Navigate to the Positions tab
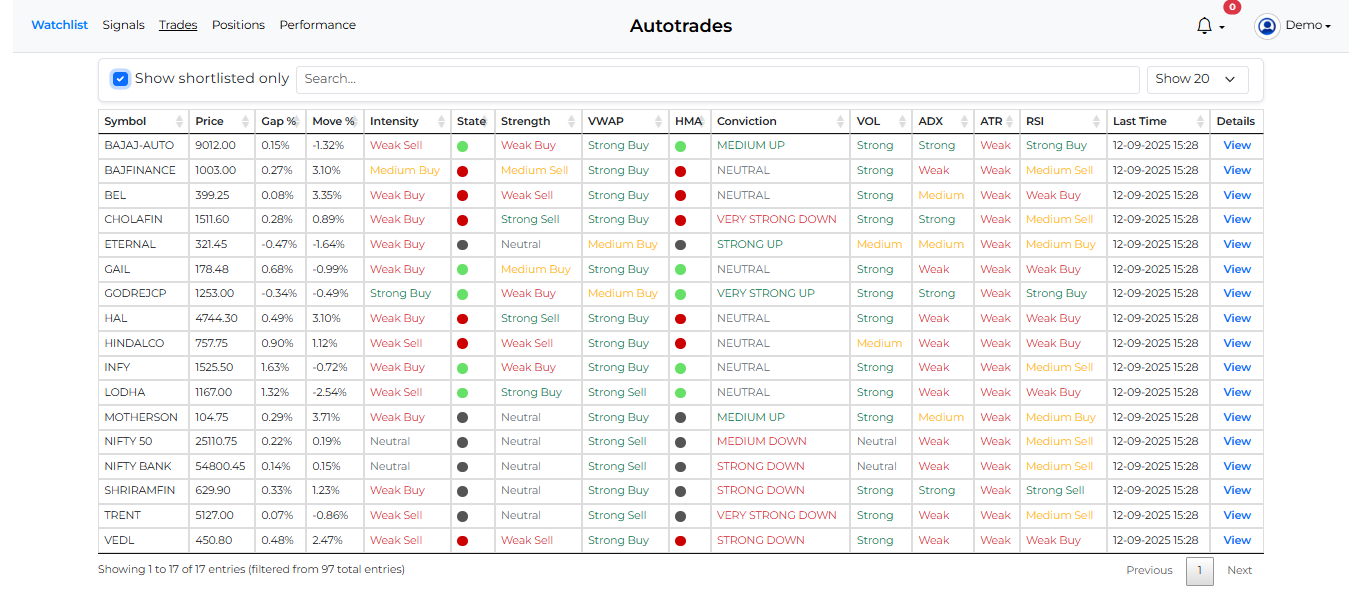 click(x=238, y=25)
